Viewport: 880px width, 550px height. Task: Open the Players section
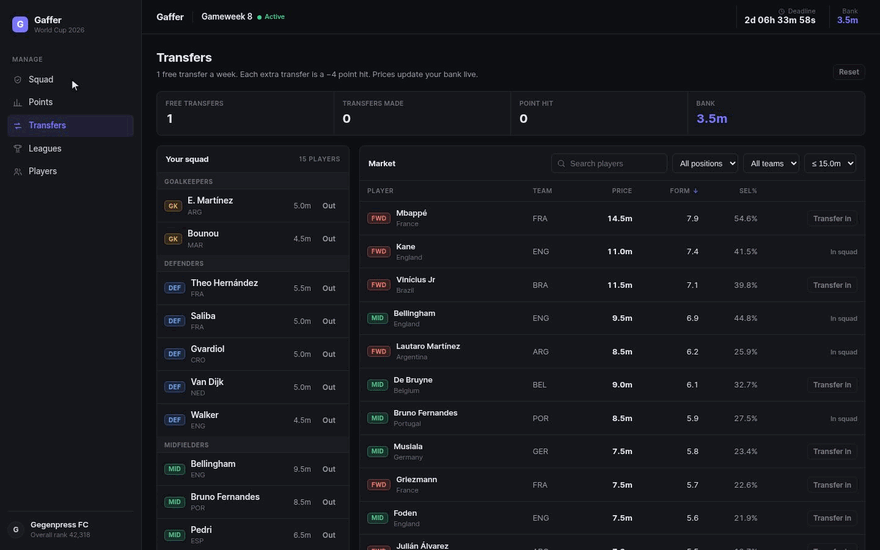tap(71, 172)
